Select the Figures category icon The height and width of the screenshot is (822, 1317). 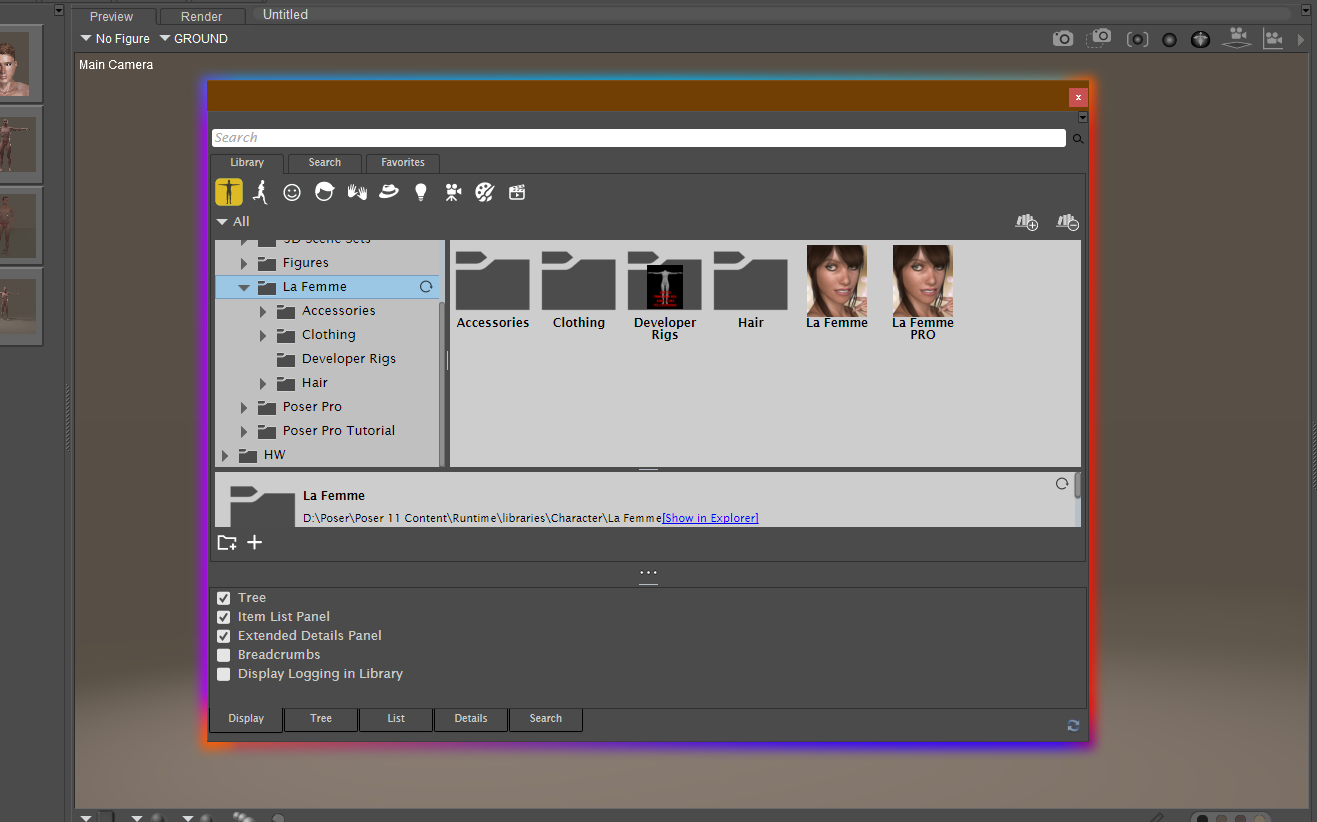pos(229,192)
